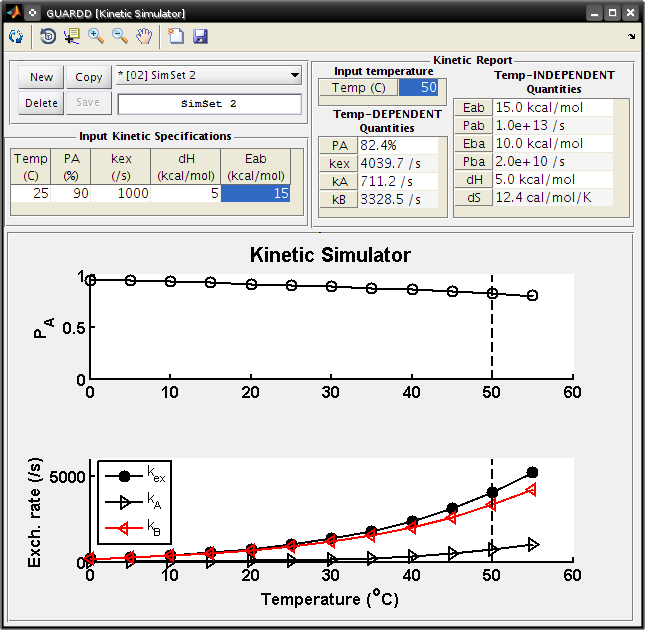Click the PA value 82.4%
Screen dimensions: 645x630
click(x=398, y=145)
